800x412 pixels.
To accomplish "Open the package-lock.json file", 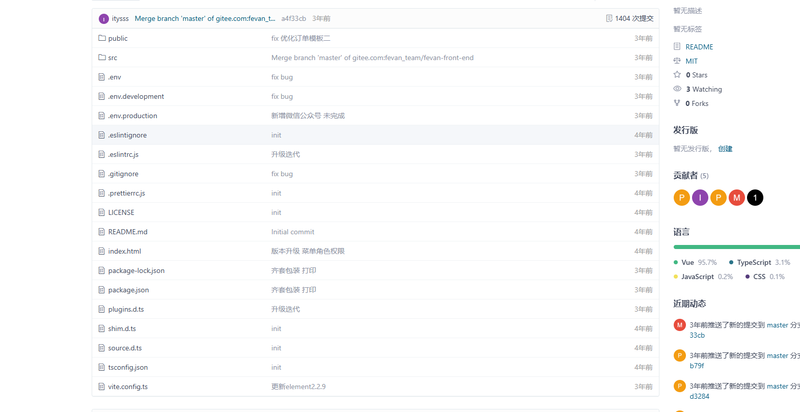I will [x=136, y=270].
